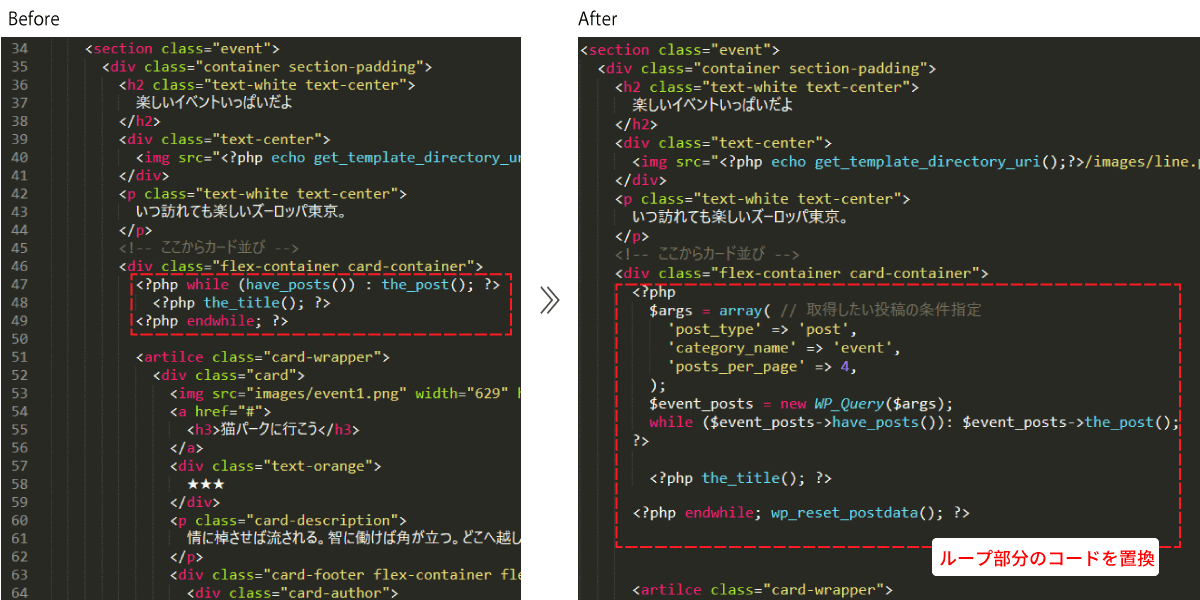
Task: Click the 取得したい投稿の条件指定 comment
Action: tap(880, 311)
